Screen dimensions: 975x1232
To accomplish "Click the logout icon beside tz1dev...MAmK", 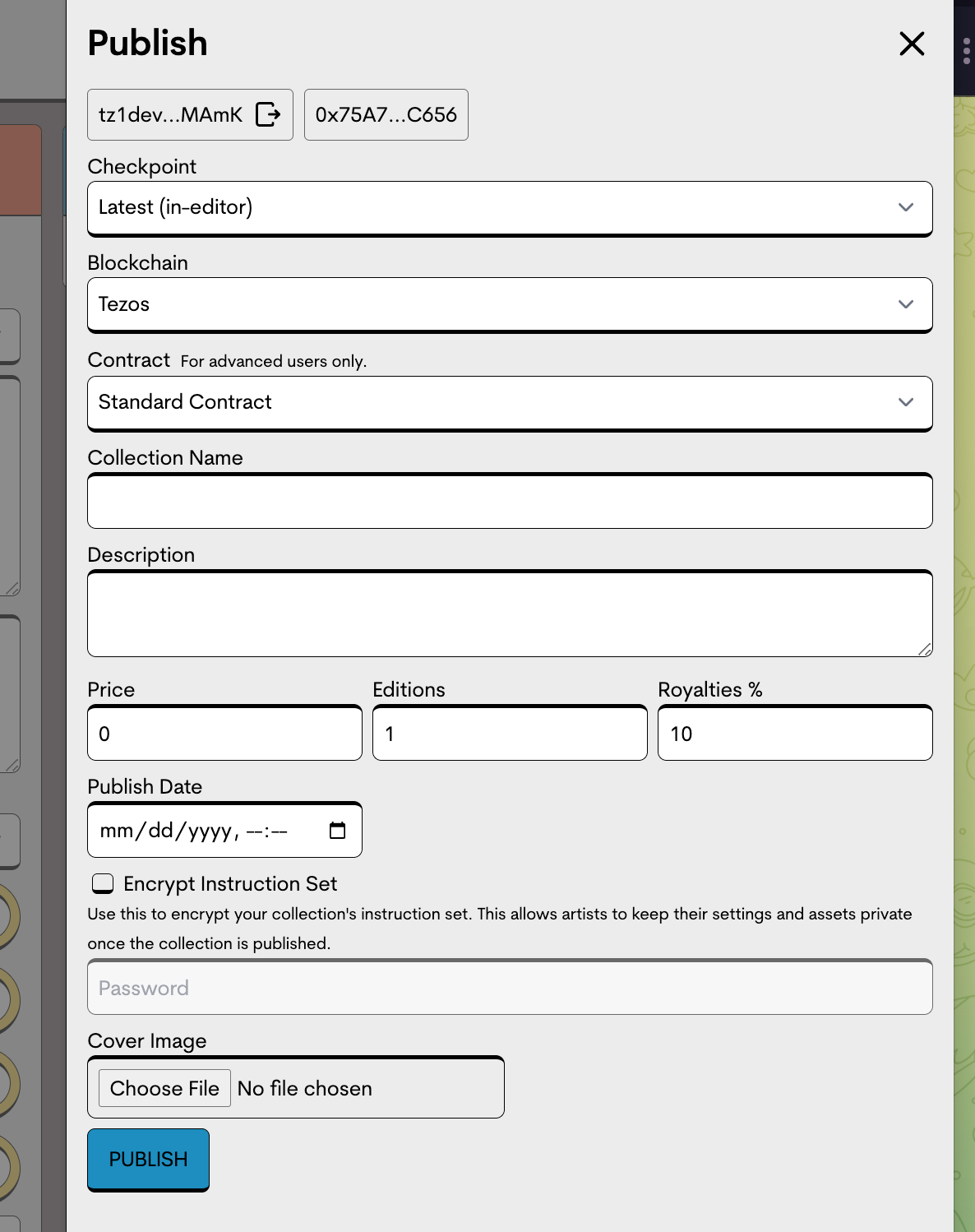I will pyautogui.click(x=268, y=114).
